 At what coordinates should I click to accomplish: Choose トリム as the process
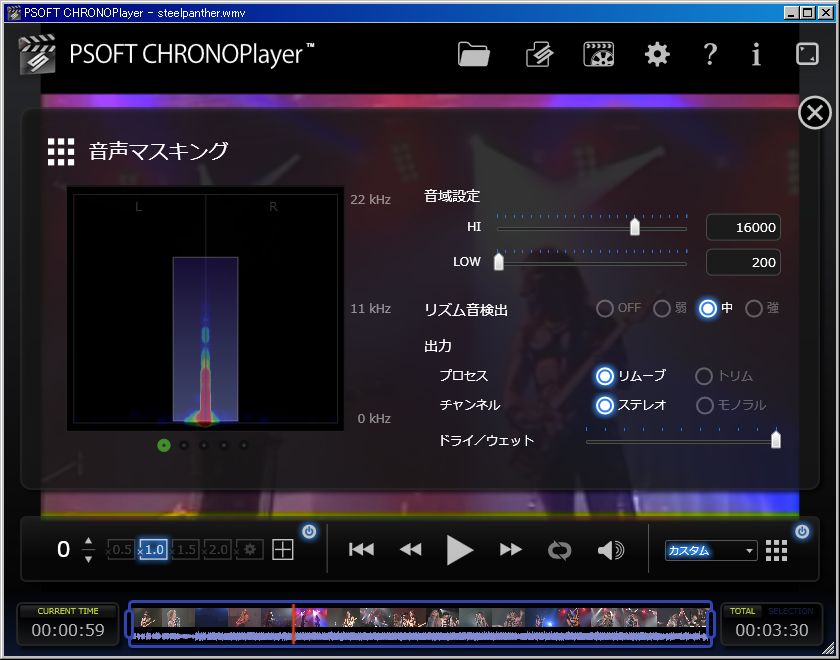coord(703,376)
